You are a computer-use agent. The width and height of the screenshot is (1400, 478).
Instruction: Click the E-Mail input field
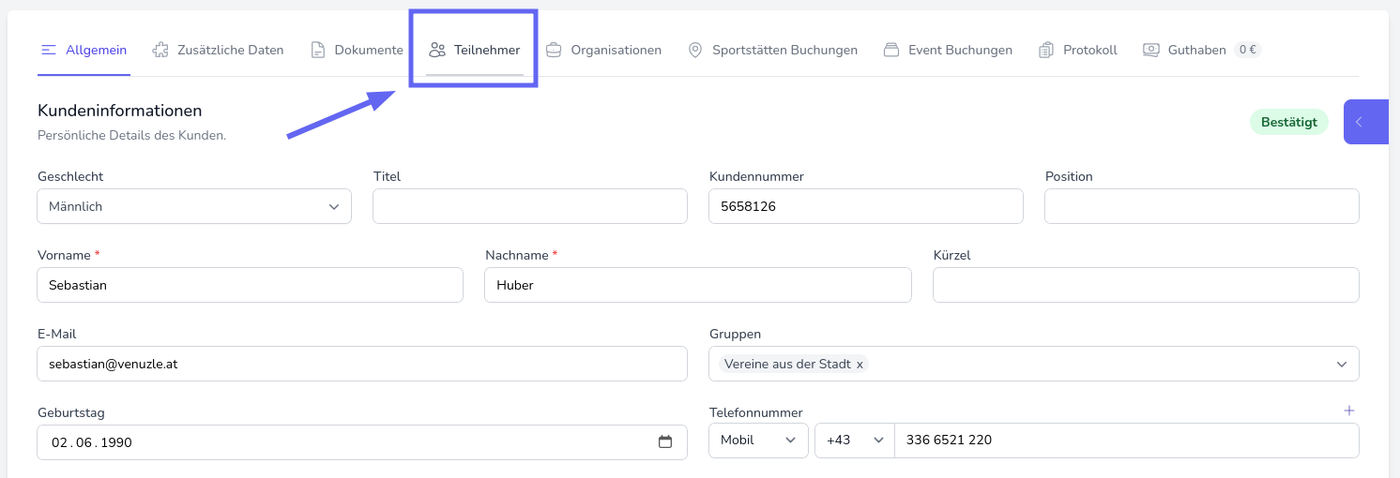[x=362, y=364]
